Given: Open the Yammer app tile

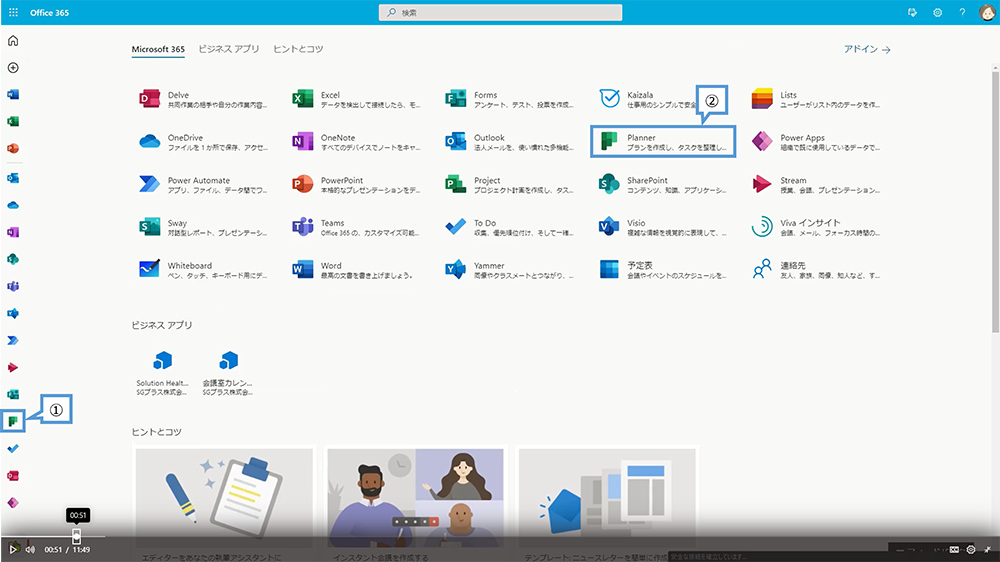Looking at the screenshot, I should pos(509,270).
